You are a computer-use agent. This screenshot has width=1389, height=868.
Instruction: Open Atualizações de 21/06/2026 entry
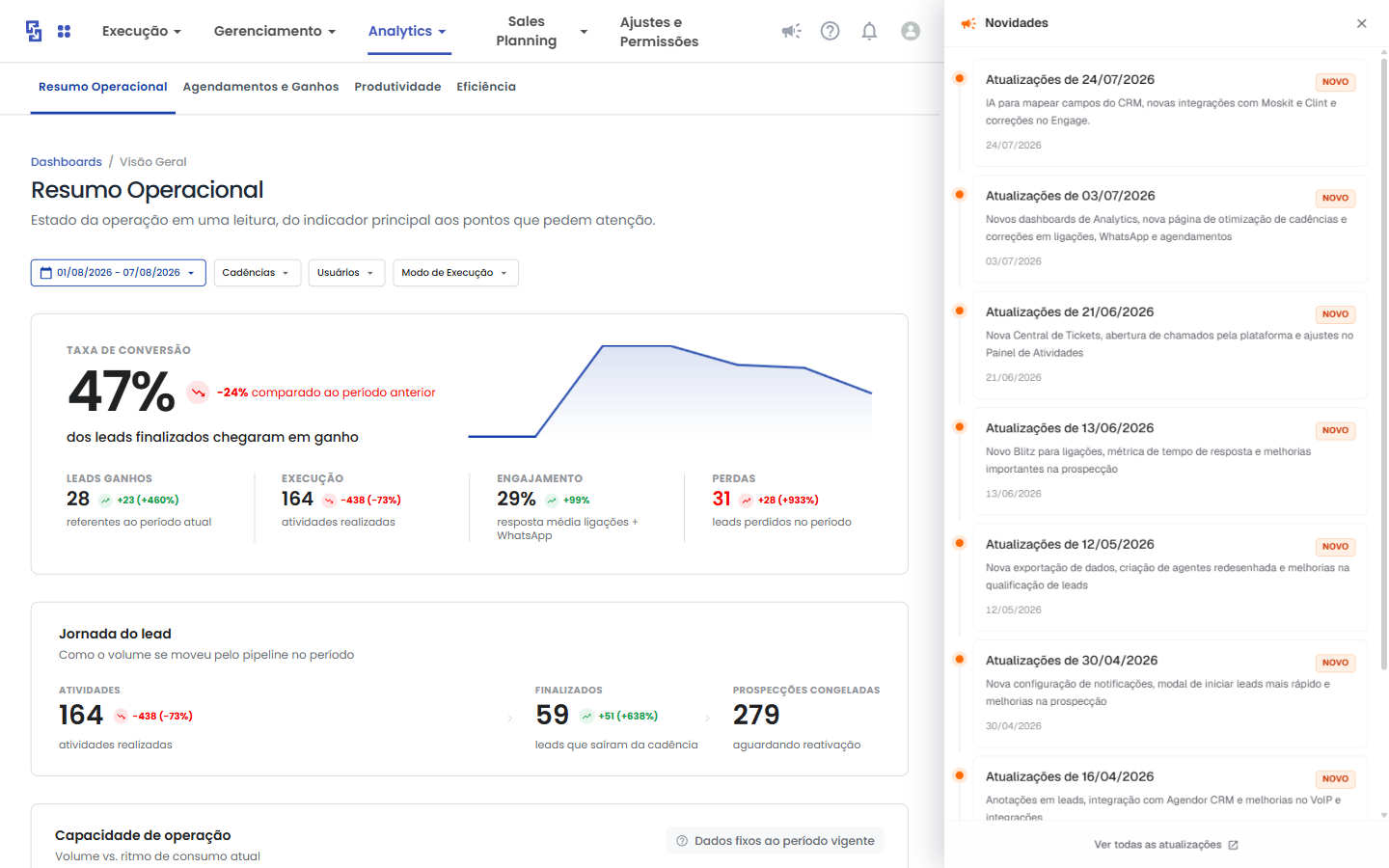[1171, 345]
